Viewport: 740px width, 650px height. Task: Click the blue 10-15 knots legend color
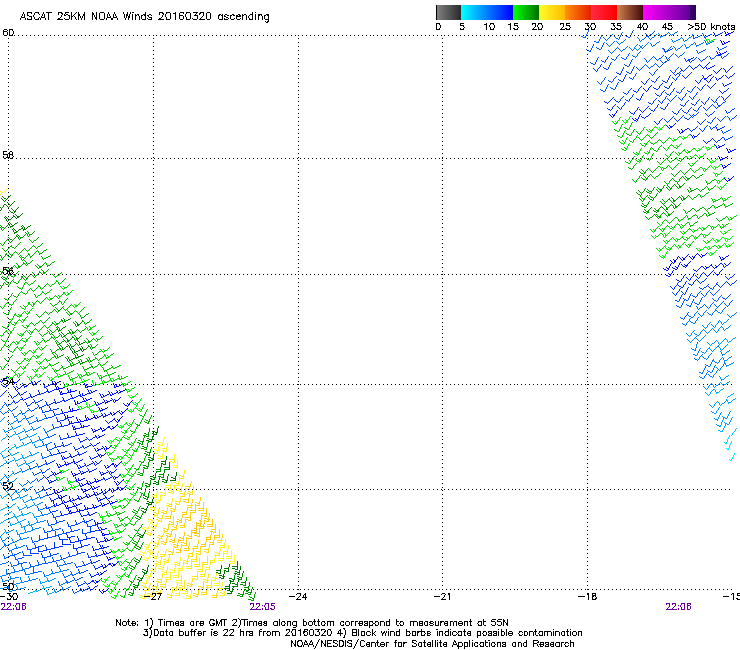pyautogui.click(x=500, y=12)
